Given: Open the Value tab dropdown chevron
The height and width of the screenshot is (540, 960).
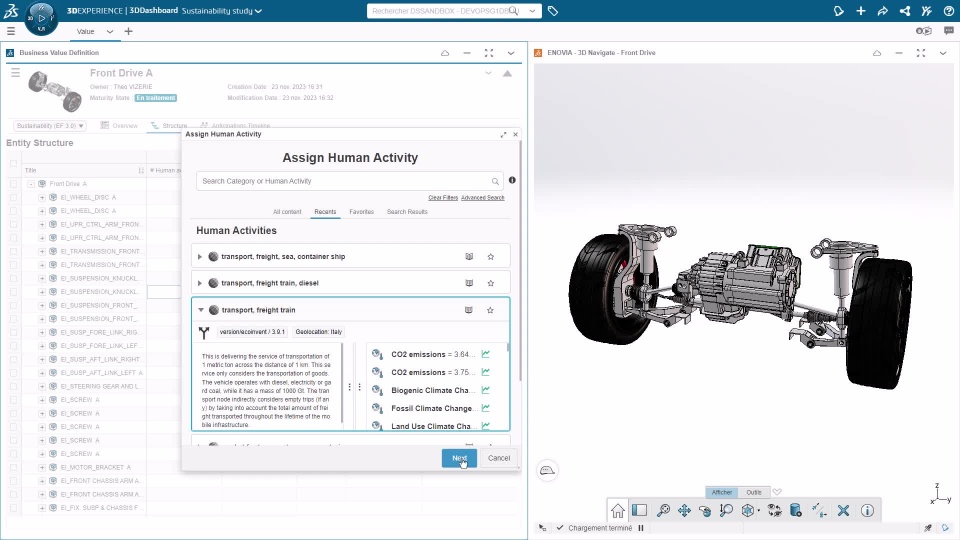Looking at the screenshot, I should (110, 31).
